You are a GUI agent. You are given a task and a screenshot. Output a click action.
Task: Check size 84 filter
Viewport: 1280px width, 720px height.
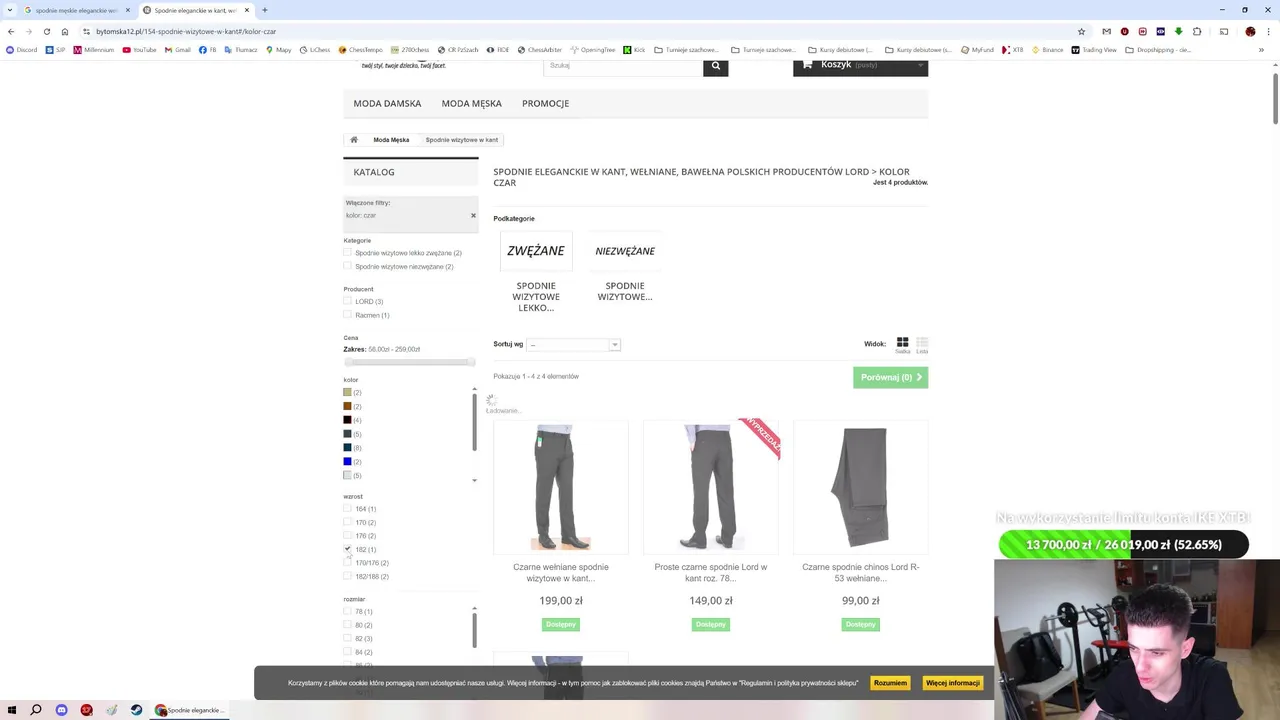coord(347,652)
